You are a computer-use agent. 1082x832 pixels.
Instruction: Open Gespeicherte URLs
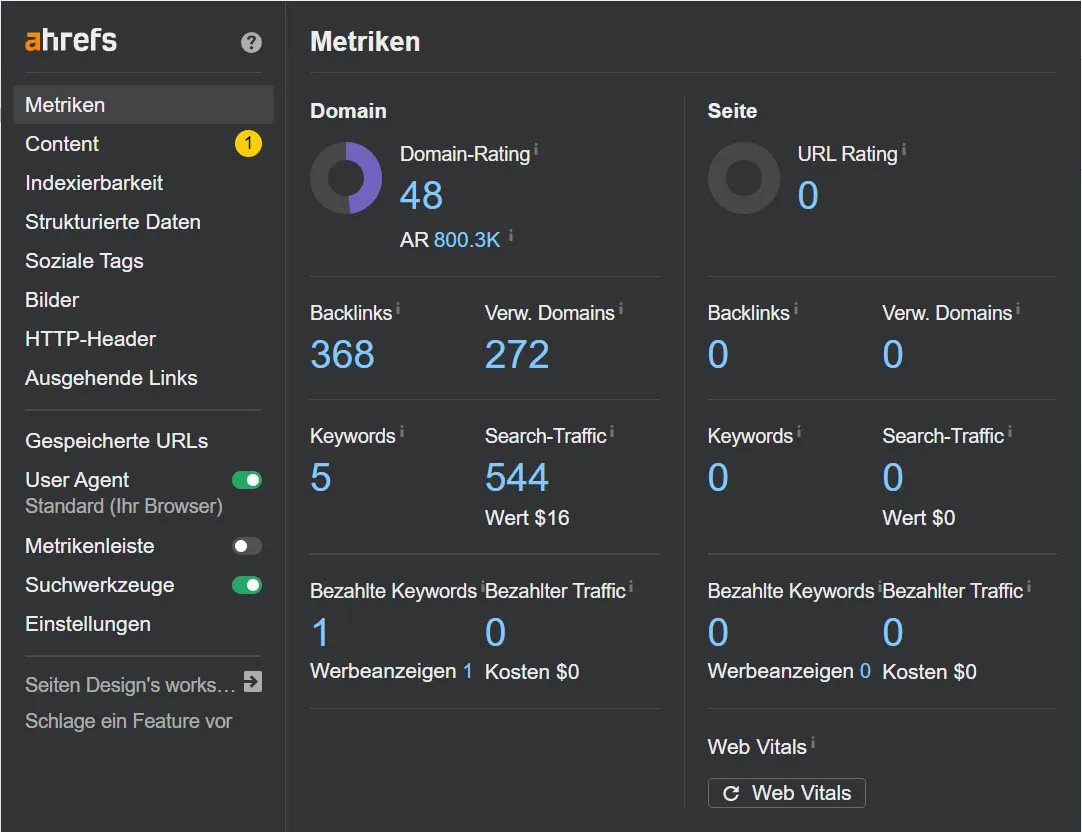(117, 441)
